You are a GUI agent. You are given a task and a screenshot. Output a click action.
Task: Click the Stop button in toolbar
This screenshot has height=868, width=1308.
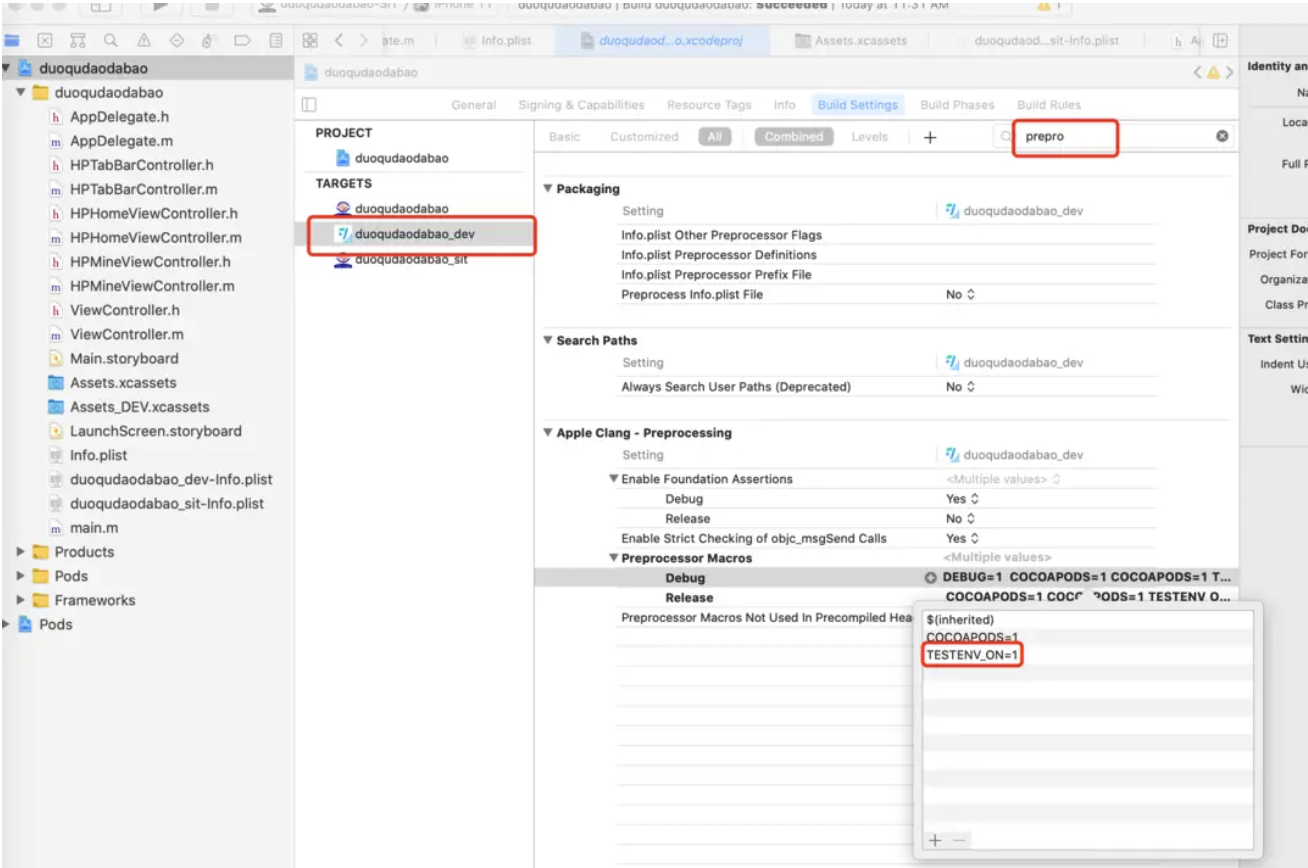[x=212, y=6]
